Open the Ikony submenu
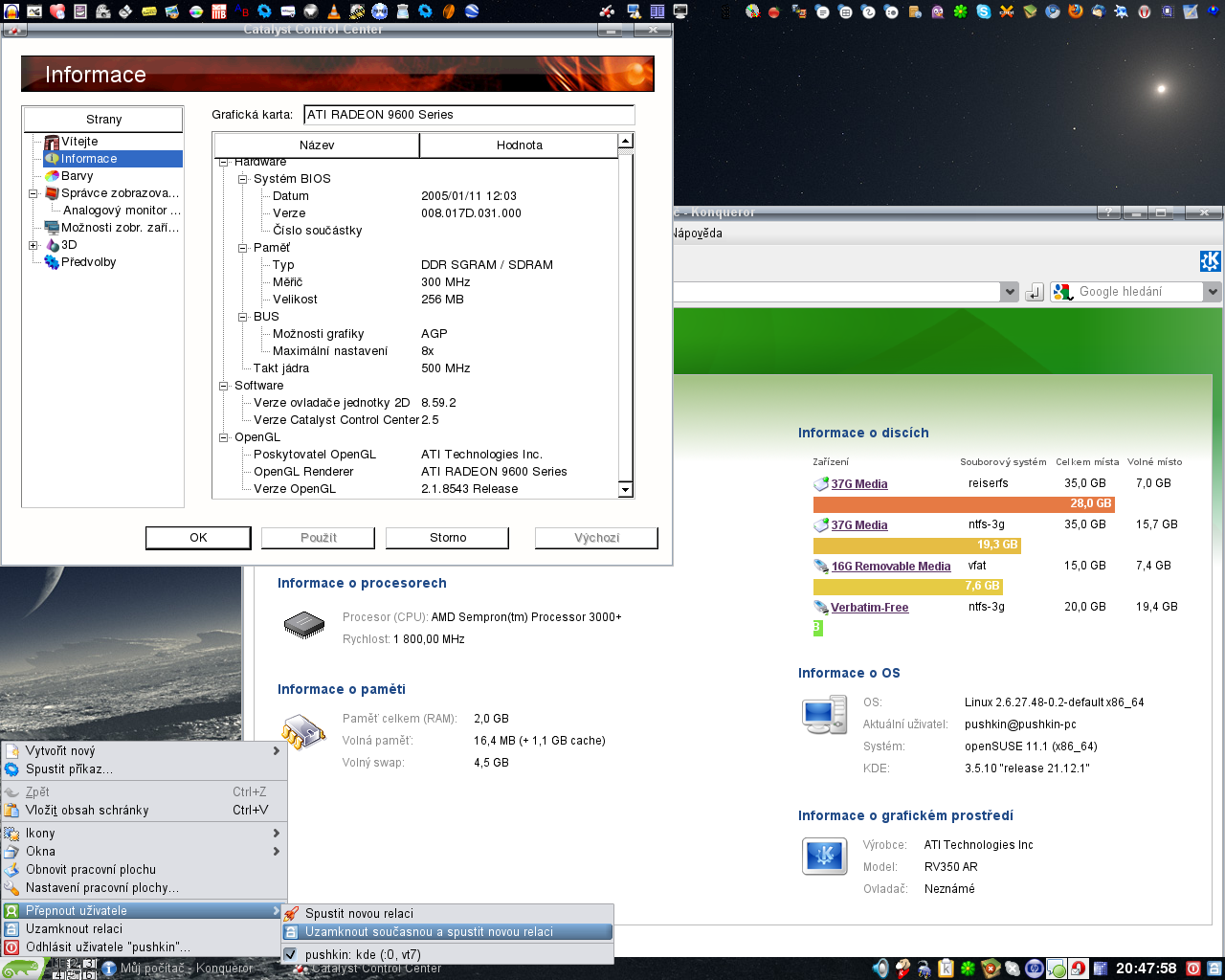Screen dimensions: 1225x980 (x=144, y=834)
